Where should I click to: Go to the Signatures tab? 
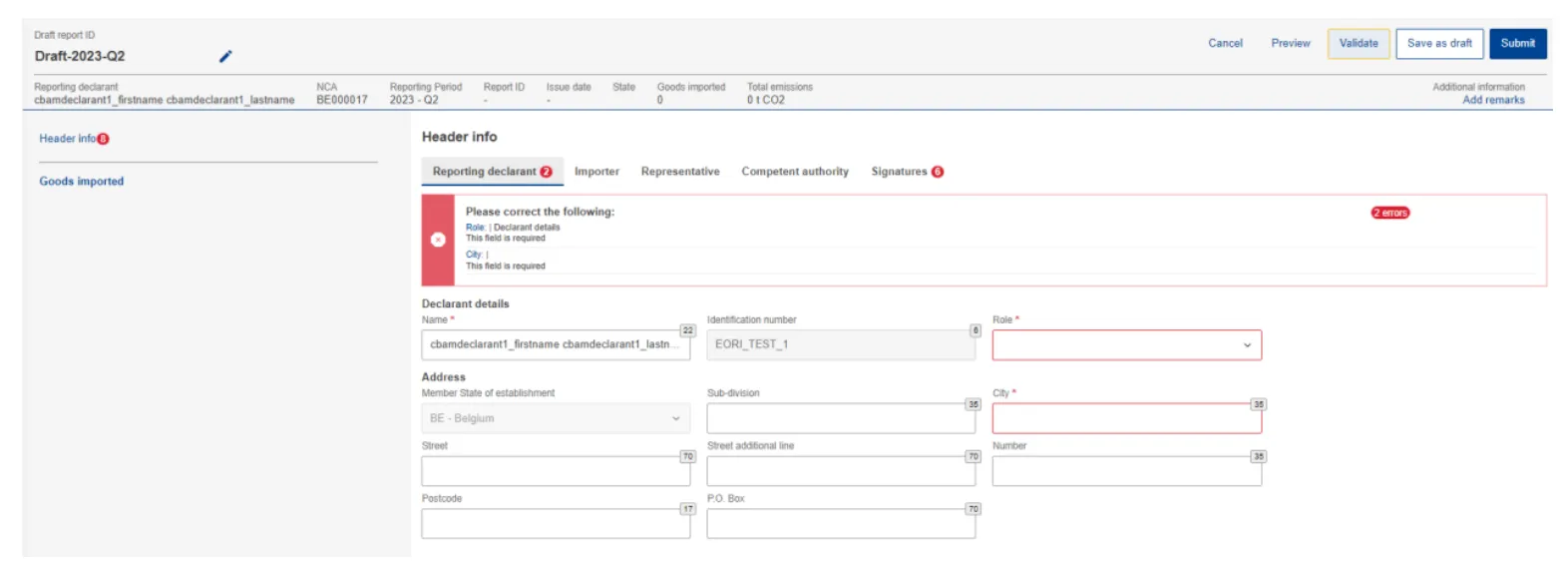click(x=907, y=172)
